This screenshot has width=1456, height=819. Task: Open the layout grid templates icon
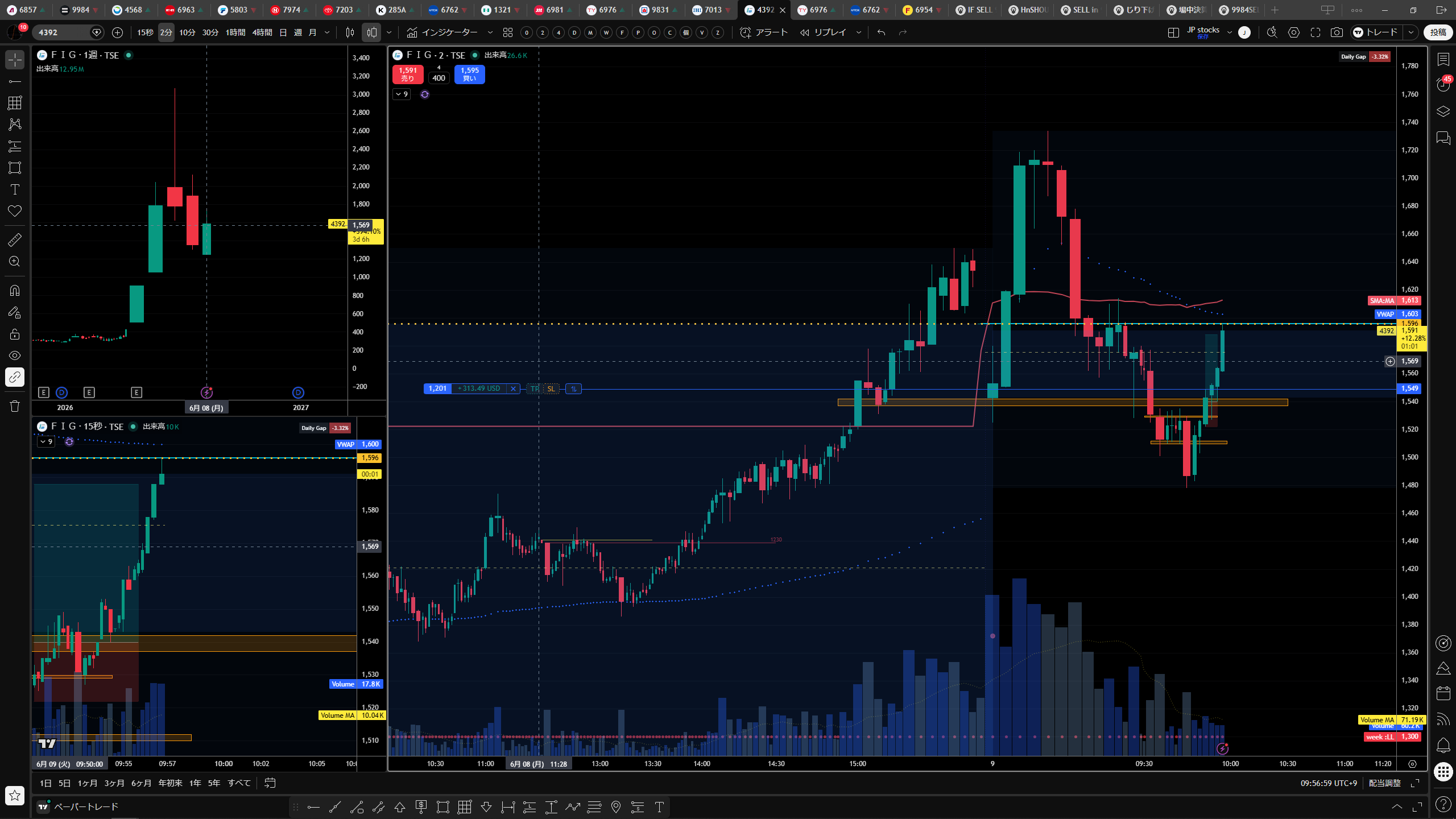pos(508,32)
